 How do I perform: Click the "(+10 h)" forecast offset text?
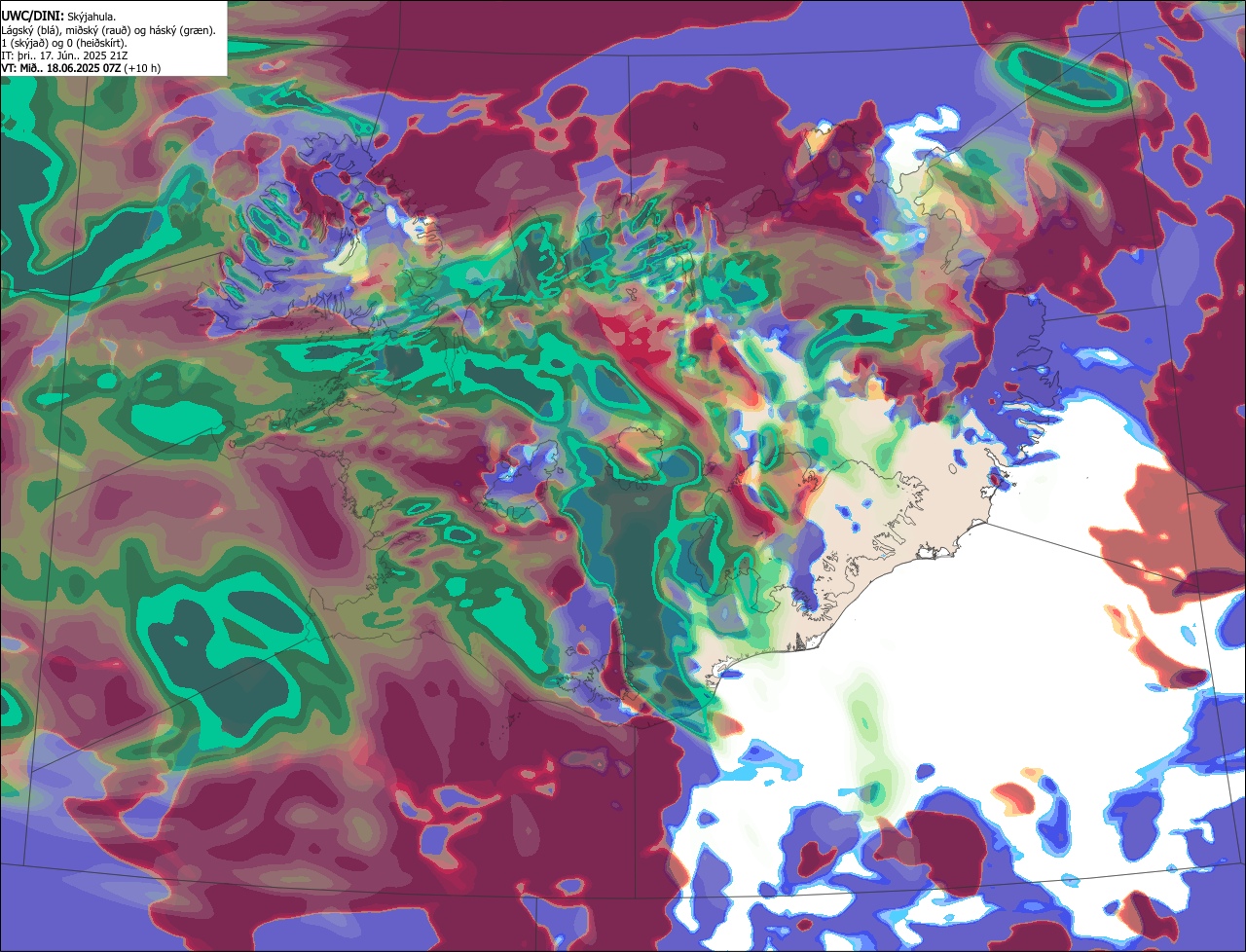coord(142,69)
